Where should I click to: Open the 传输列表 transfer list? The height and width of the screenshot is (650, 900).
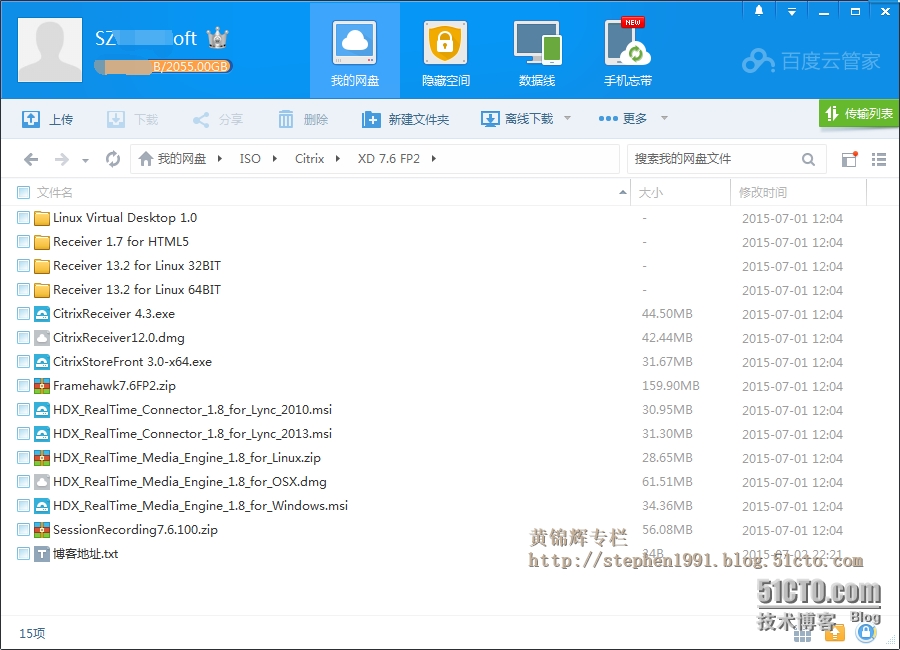[x=859, y=114]
